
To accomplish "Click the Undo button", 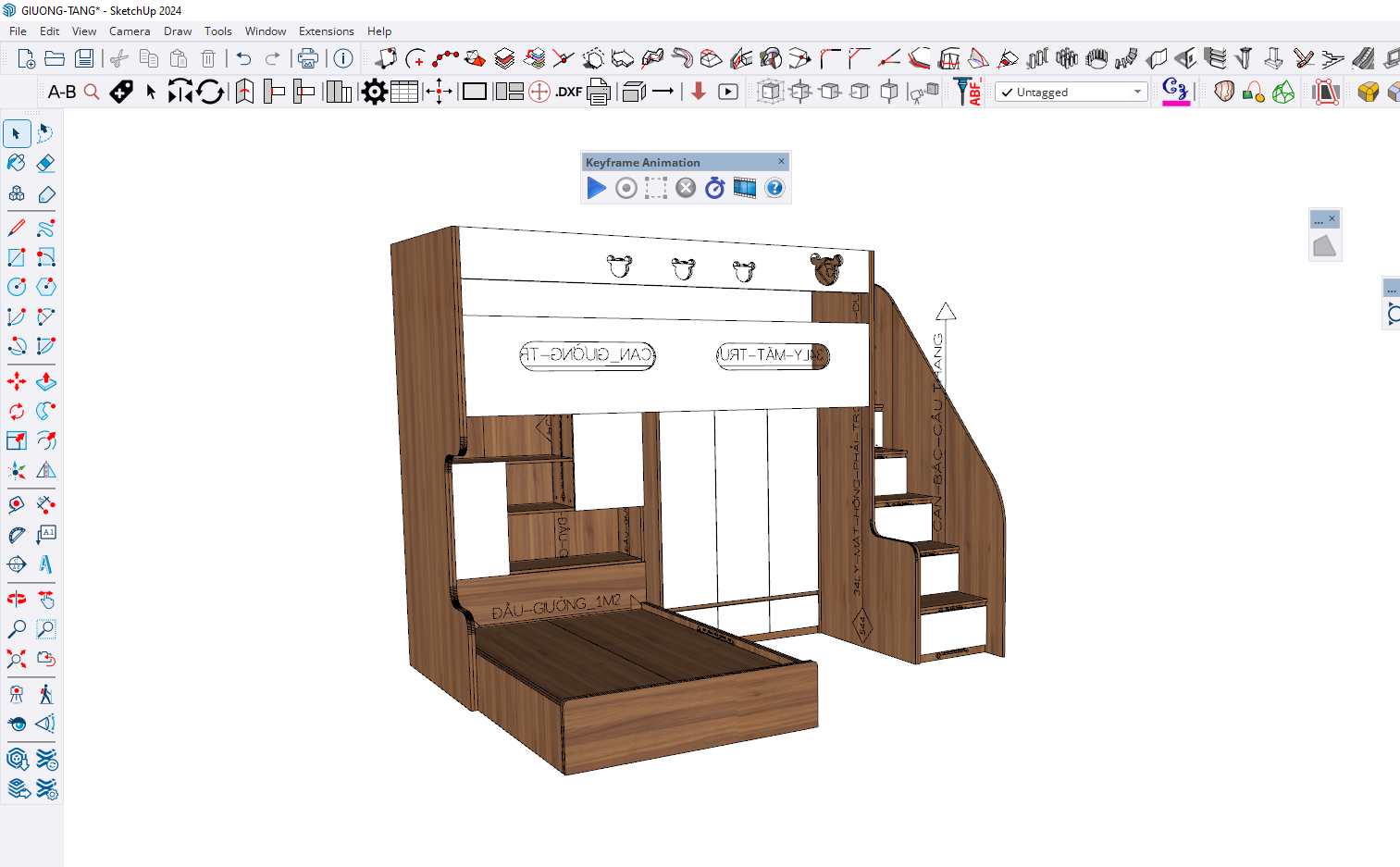I will (x=243, y=58).
